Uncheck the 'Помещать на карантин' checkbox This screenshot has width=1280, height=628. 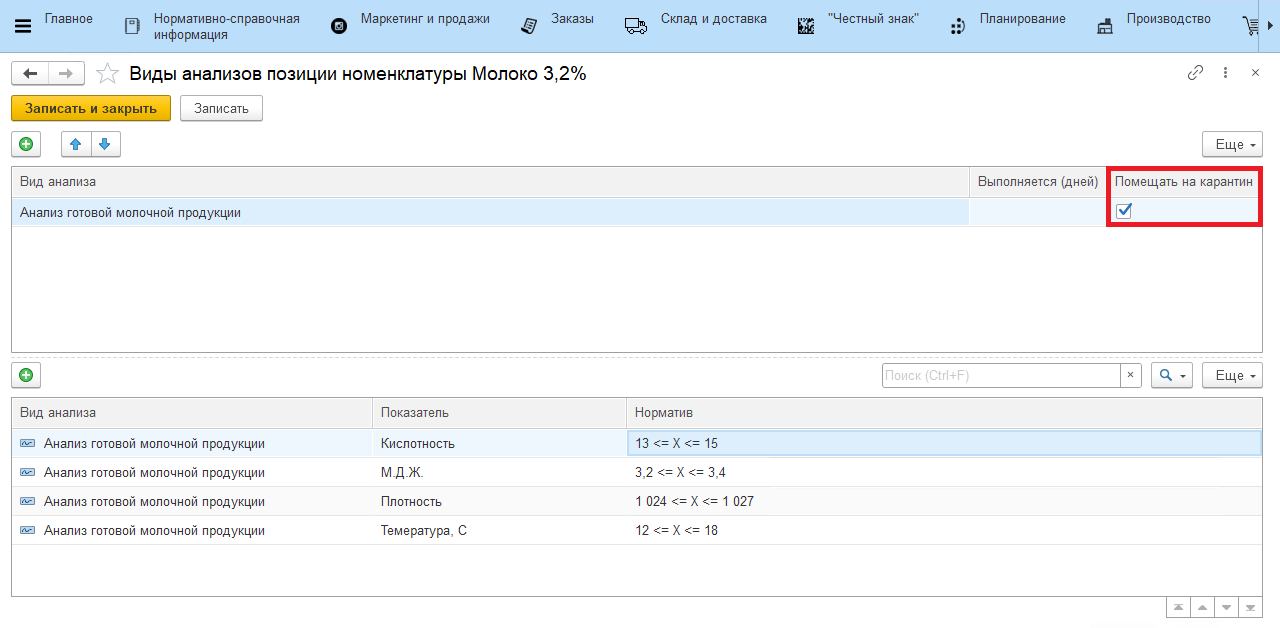[x=1124, y=211]
